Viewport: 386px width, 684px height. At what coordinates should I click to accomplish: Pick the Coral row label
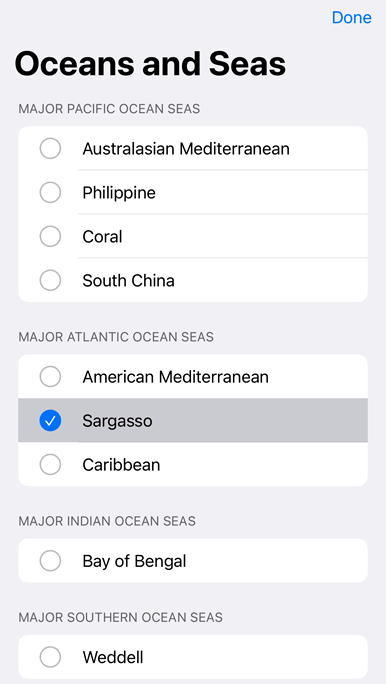[x=102, y=237]
